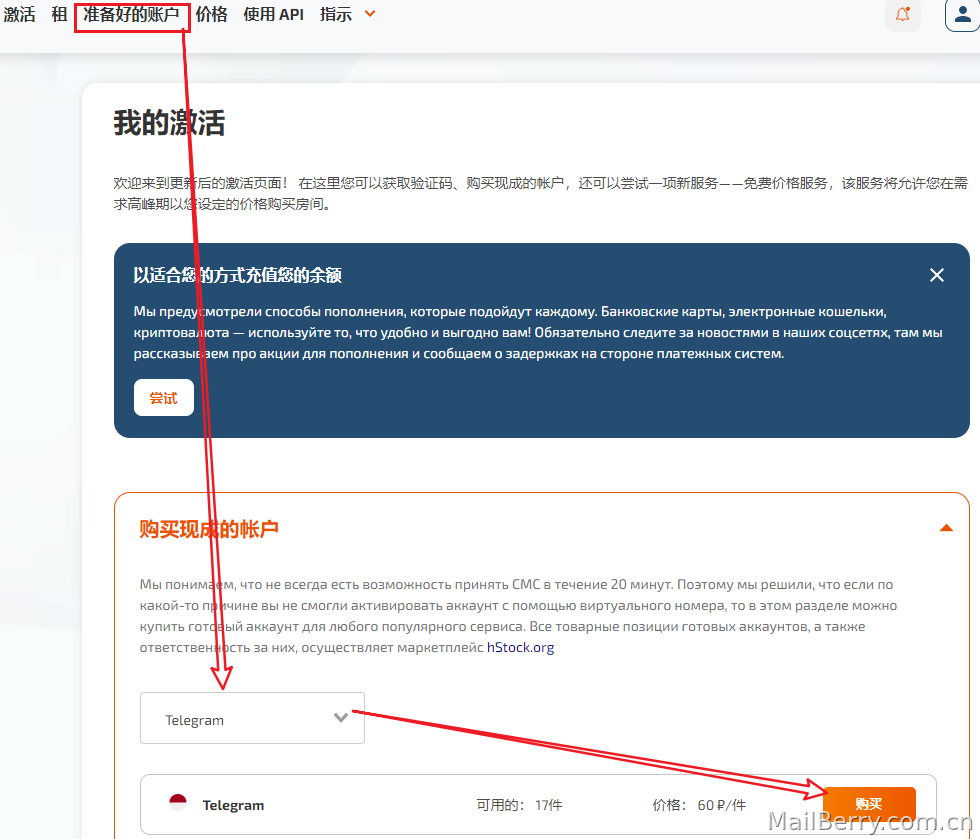Open the 准备好的账户 menu item
This screenshot has width=980, height=839.
(131, 14)
